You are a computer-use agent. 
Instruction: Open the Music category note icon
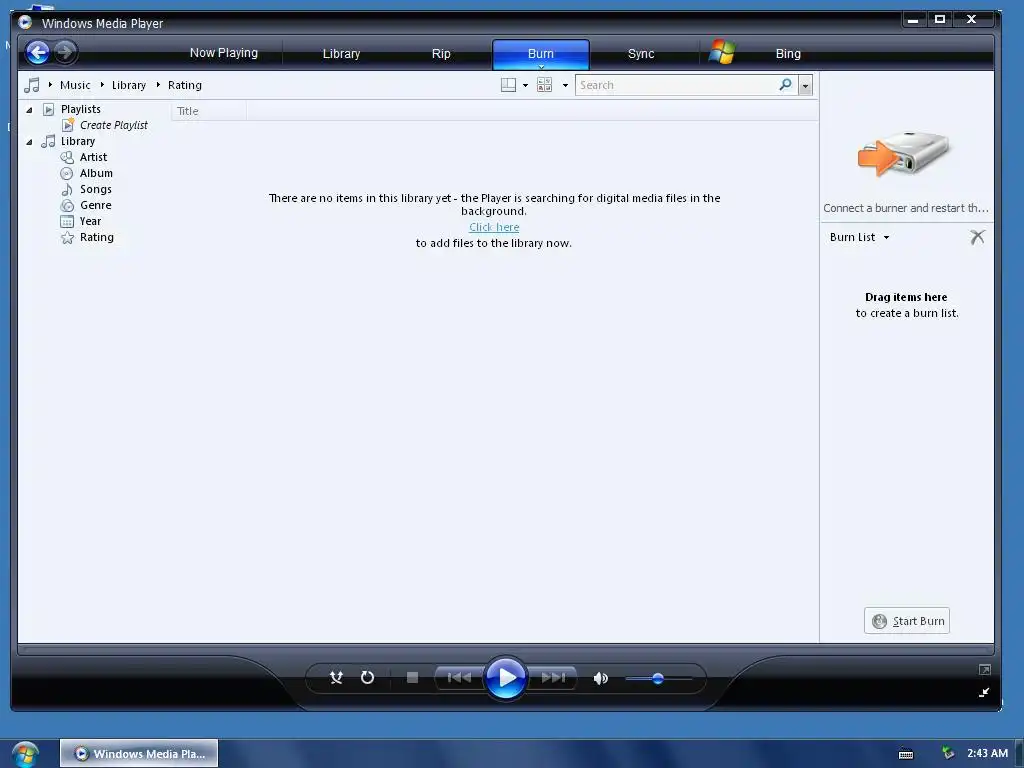click(31, 85)
